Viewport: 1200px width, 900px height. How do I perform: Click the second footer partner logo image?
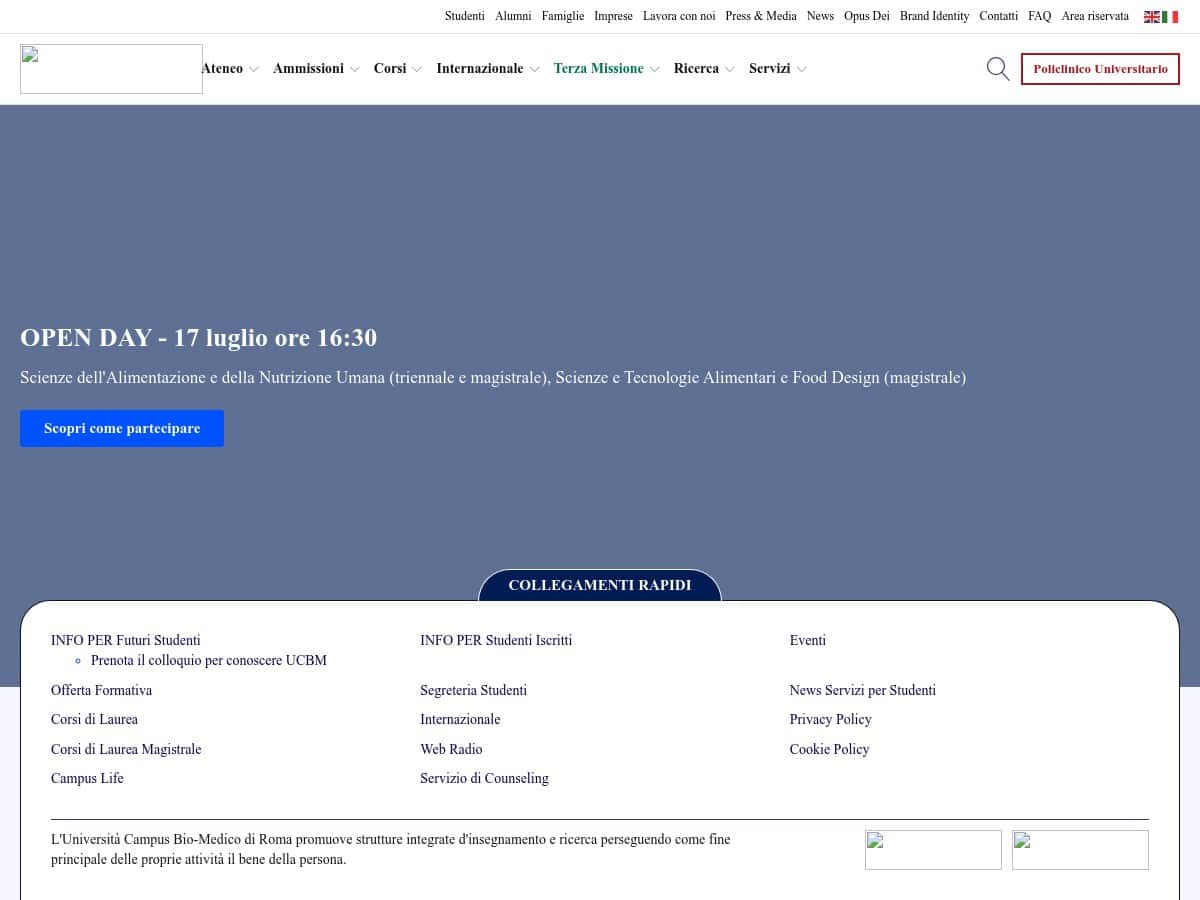pyautogui.click(x=1080, y=850)
